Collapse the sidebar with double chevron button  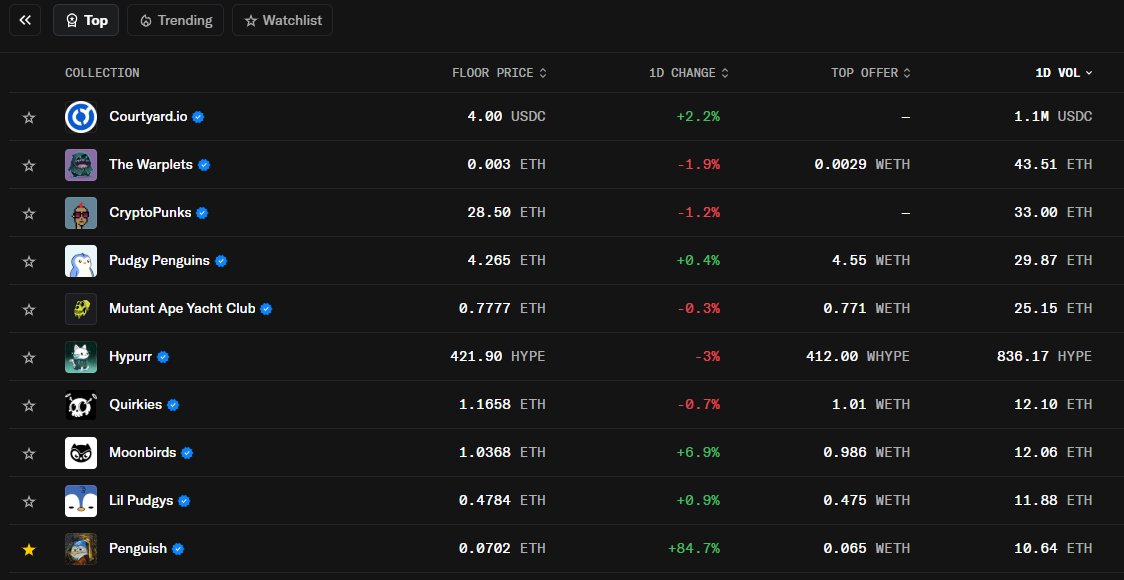coord(25,20)
